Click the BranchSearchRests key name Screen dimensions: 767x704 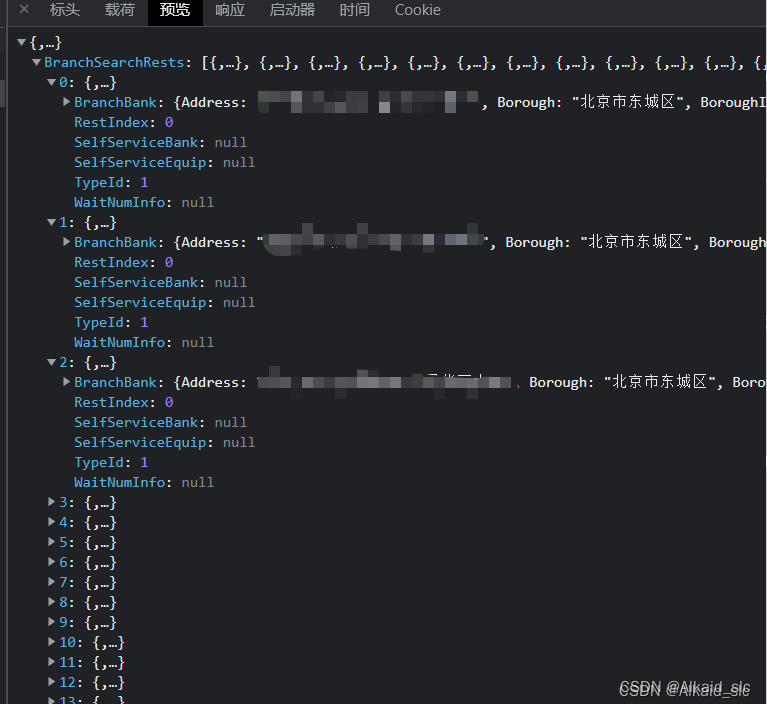114,62
